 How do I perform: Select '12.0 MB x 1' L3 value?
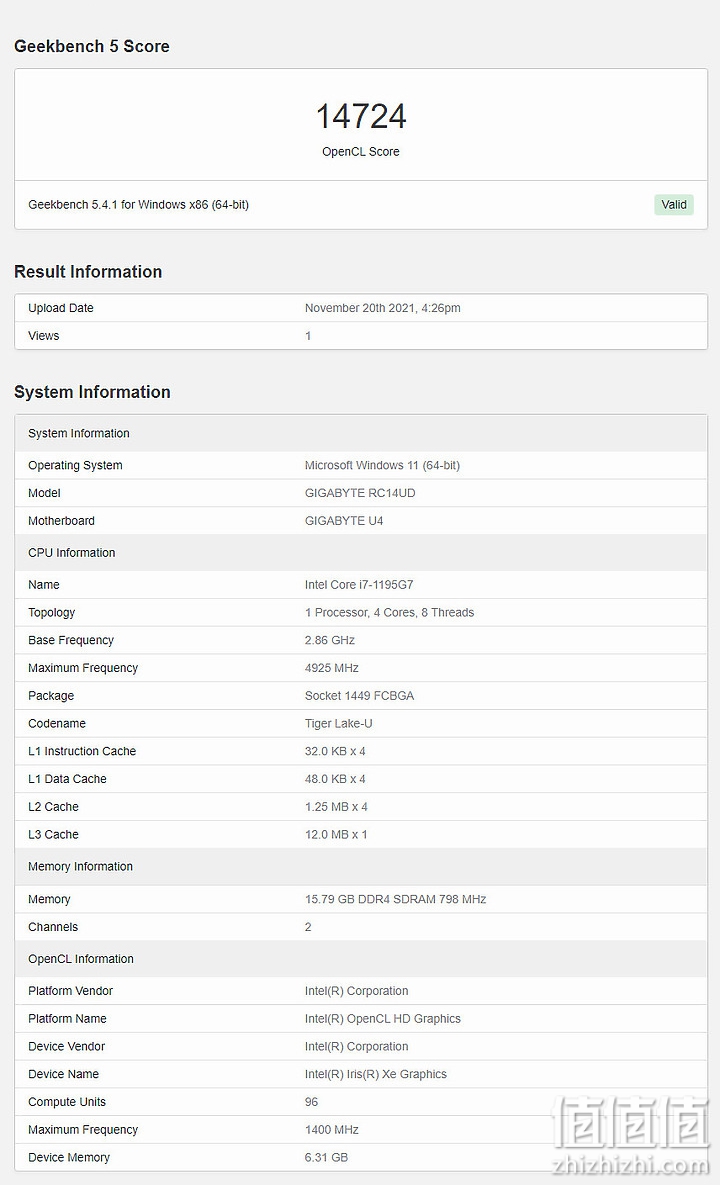pyautogui.click(x=335, y=836)
